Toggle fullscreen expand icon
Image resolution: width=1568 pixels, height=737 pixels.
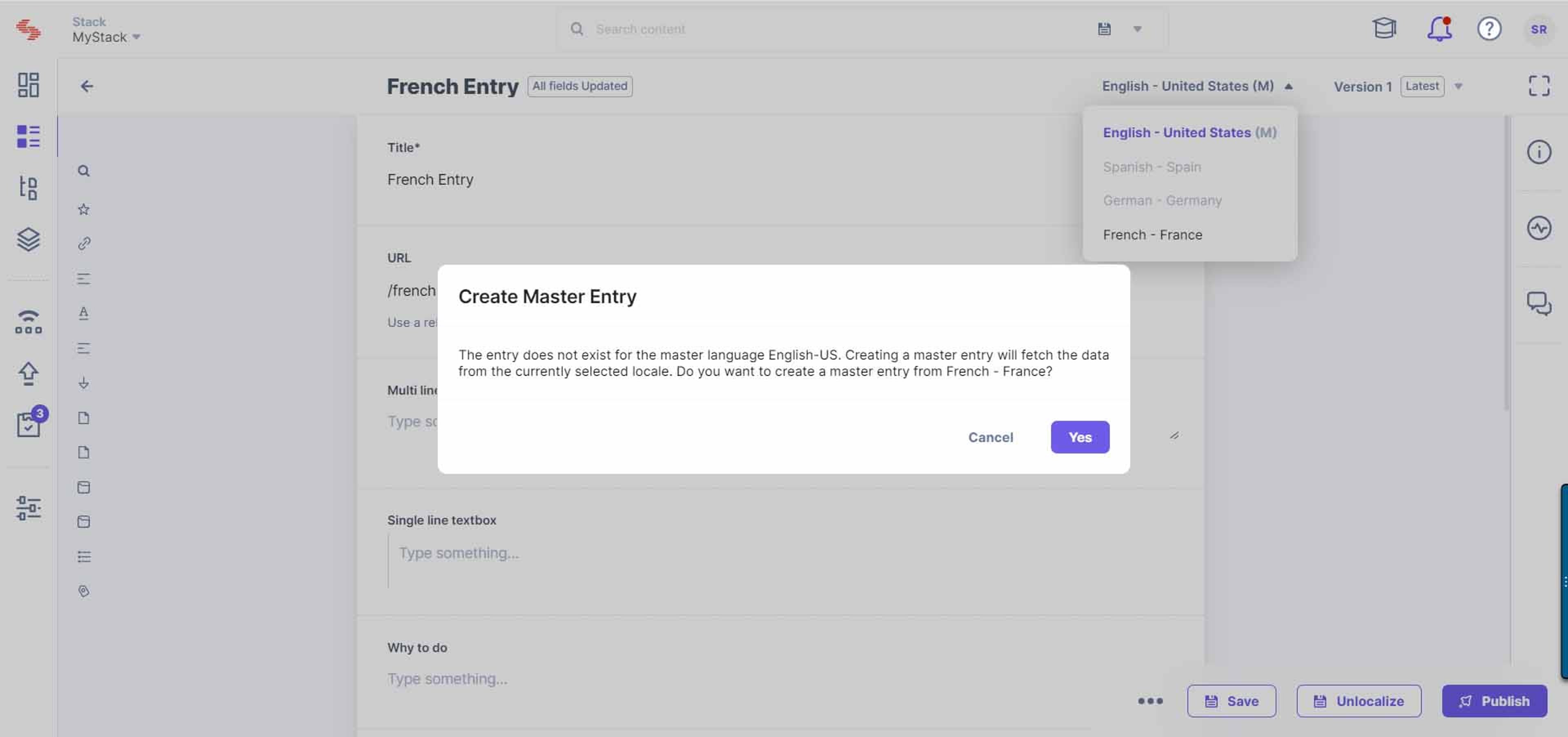point(1539,86)
